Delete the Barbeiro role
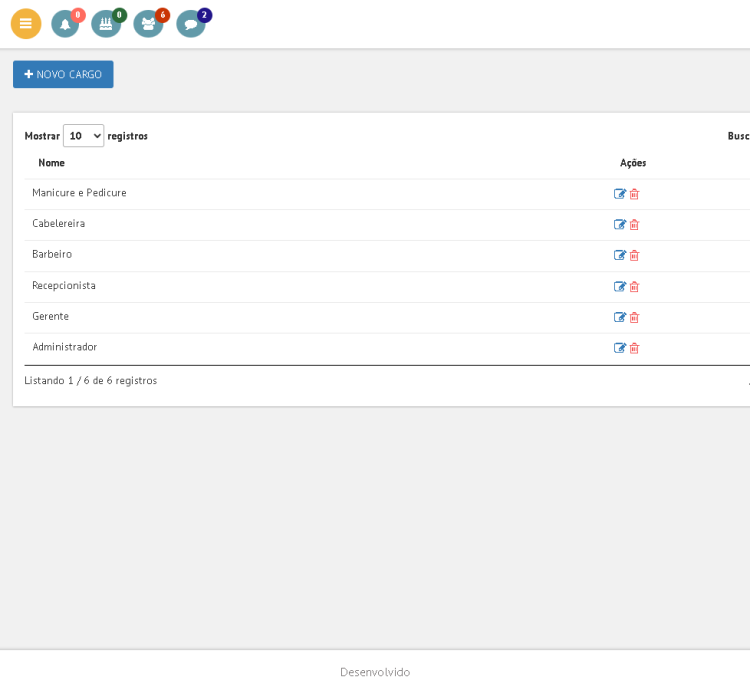Image resolution: width=750 pixels, height=690 pixels. pos(634,256)
